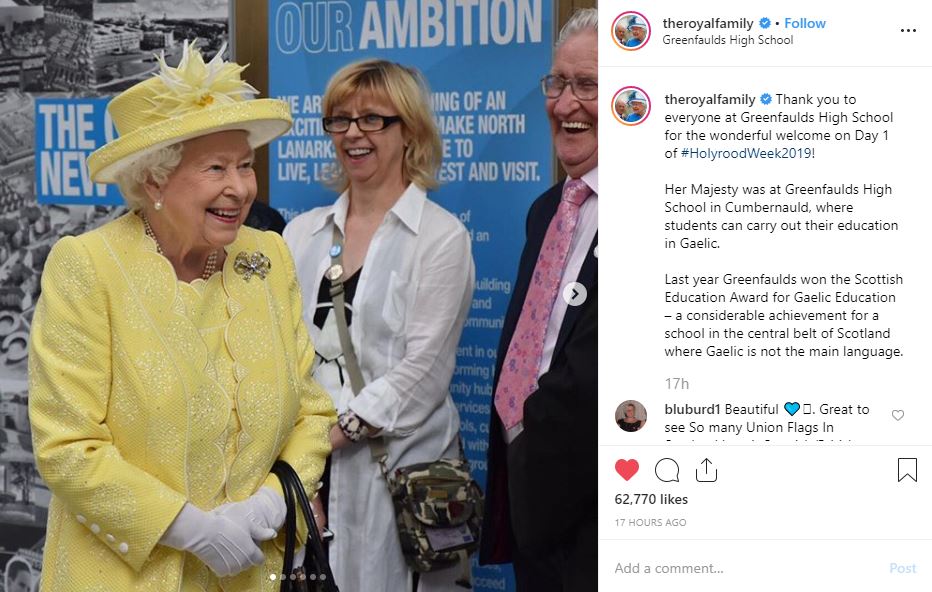
Task: Like bluburd1's comment with heart icon
Action: pos(898,415)
